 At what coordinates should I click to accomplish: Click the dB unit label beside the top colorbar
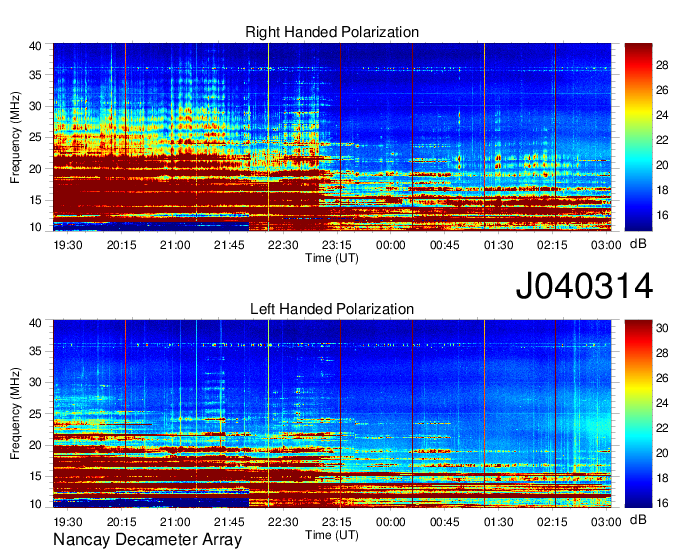(638, 244)
